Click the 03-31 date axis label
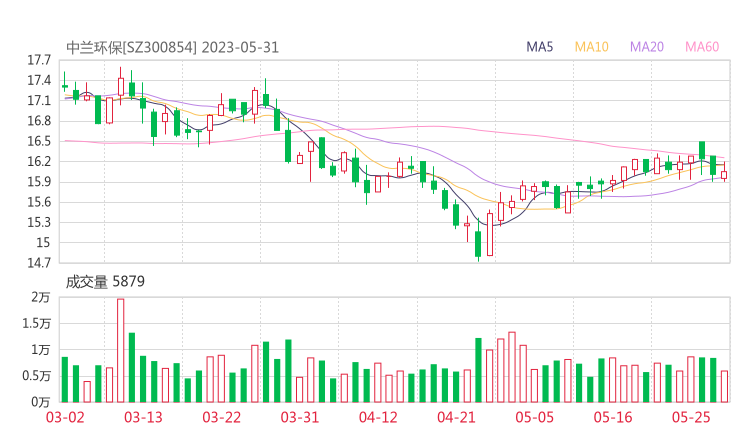This screenshot has width=740, height=440. click(x=300, y=417)
